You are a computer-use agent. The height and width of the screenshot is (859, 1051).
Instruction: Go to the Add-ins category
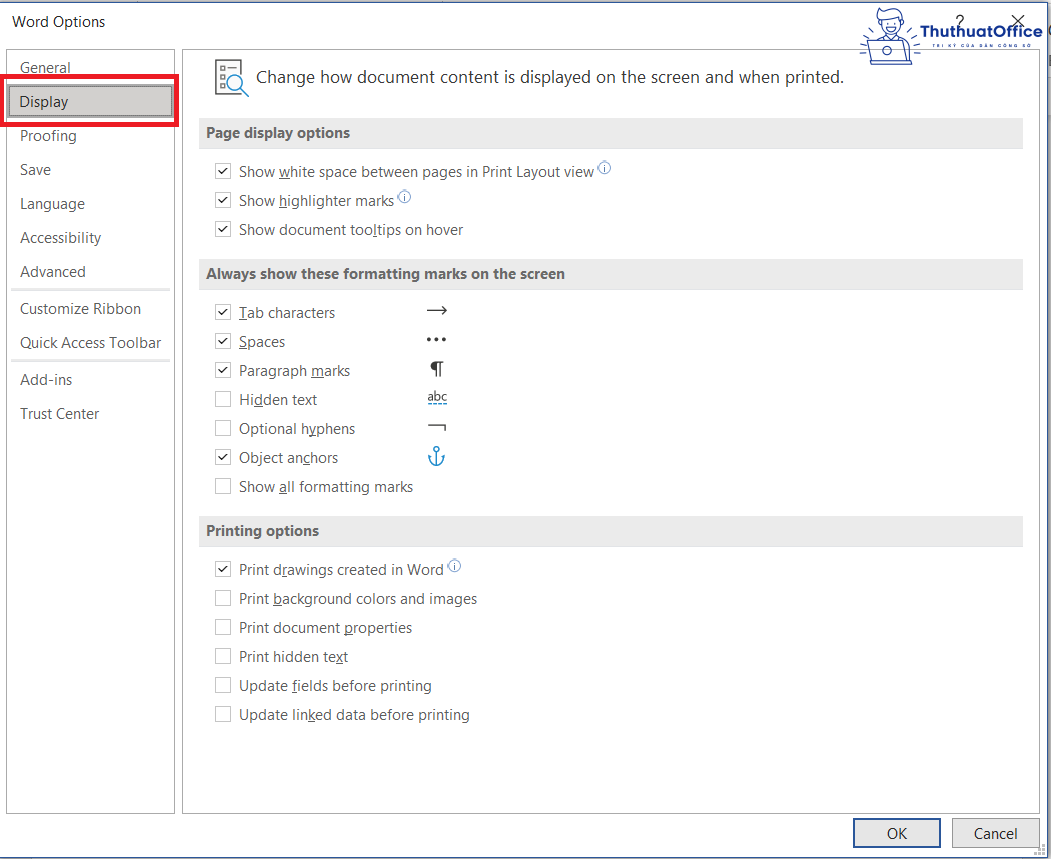pos(46,380)
